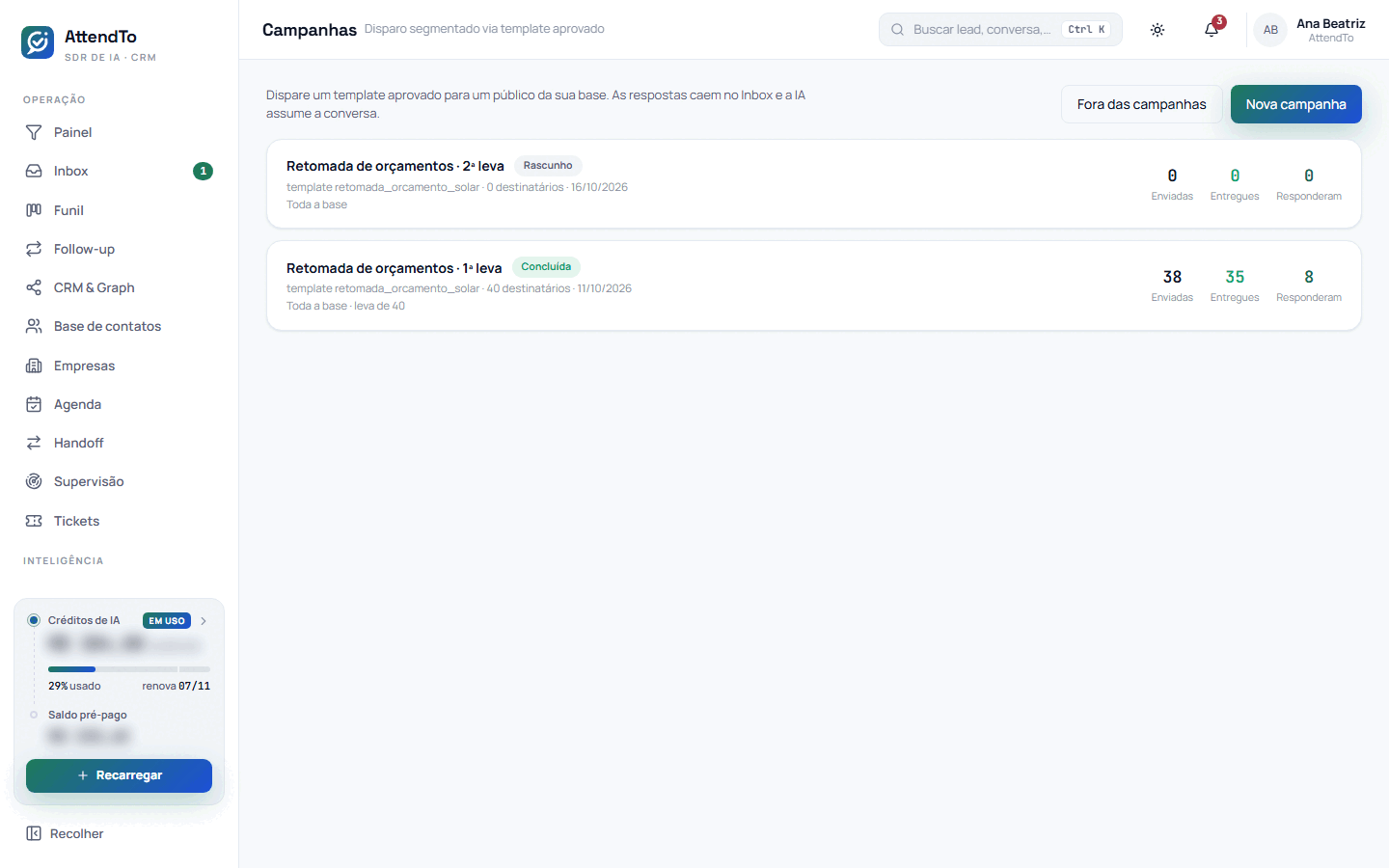The width and height of the screenshot is (1389, 868).
Task: Open the Supervisão menu item
Action: click(120, 481)
